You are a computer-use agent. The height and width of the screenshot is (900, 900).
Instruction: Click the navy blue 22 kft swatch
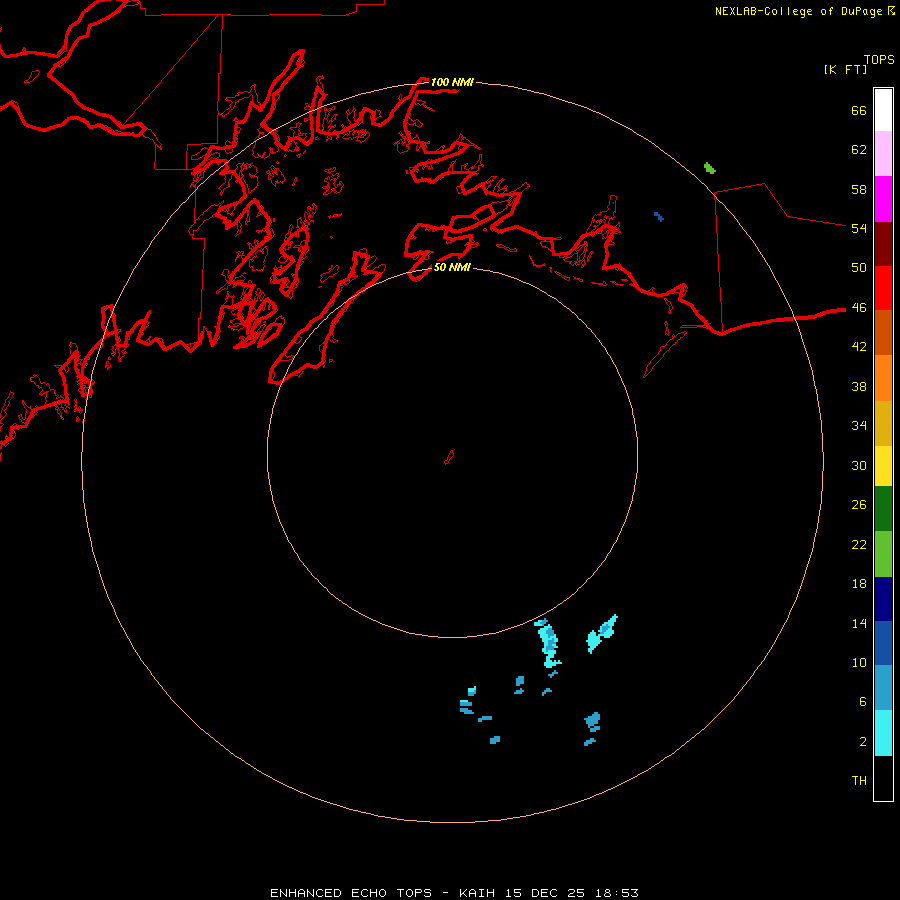click(x=883, y=599)
